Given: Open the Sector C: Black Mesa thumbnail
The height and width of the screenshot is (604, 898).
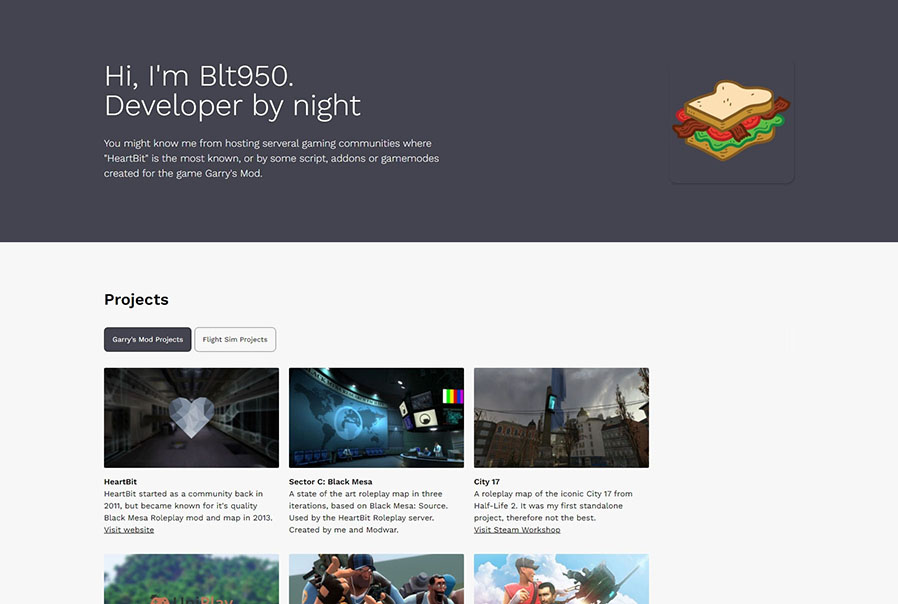Looking at the screenshot, I should pyautogui.click(x=376, y=417).
